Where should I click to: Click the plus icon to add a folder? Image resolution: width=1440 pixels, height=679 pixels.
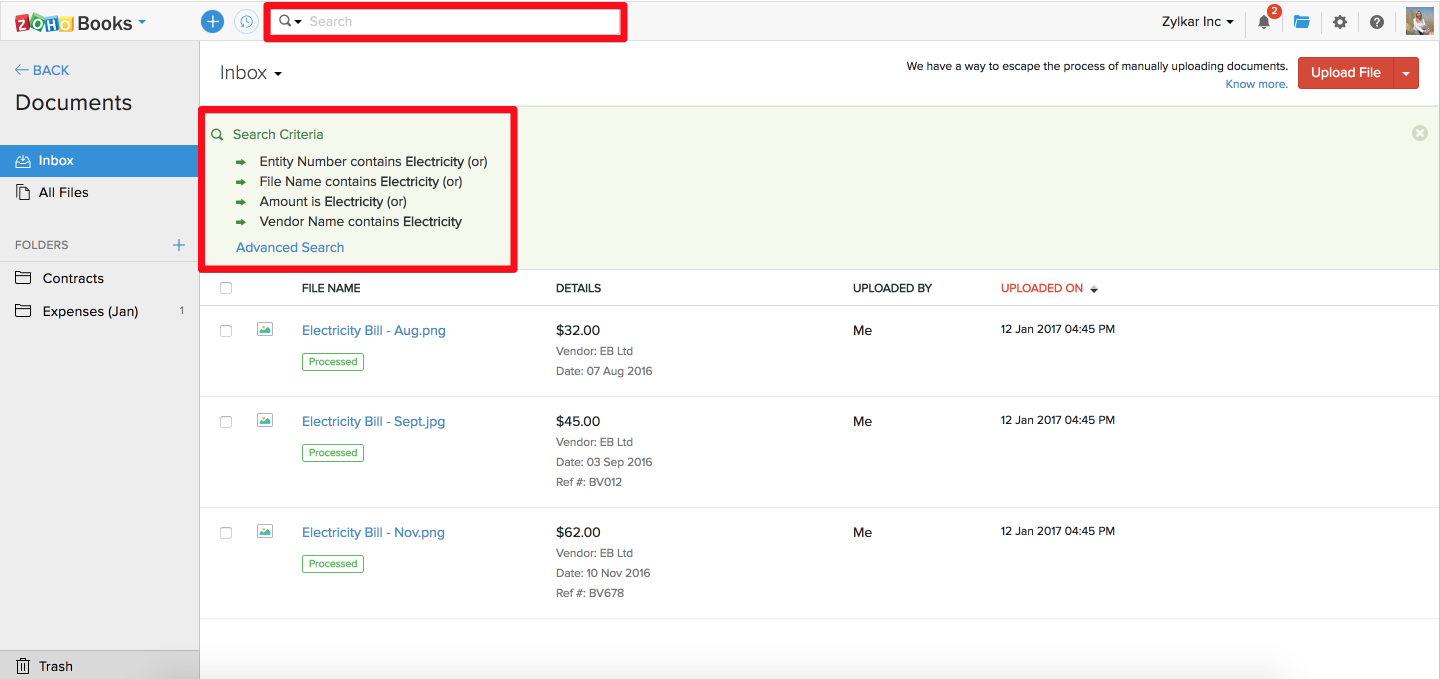point(179,244)
